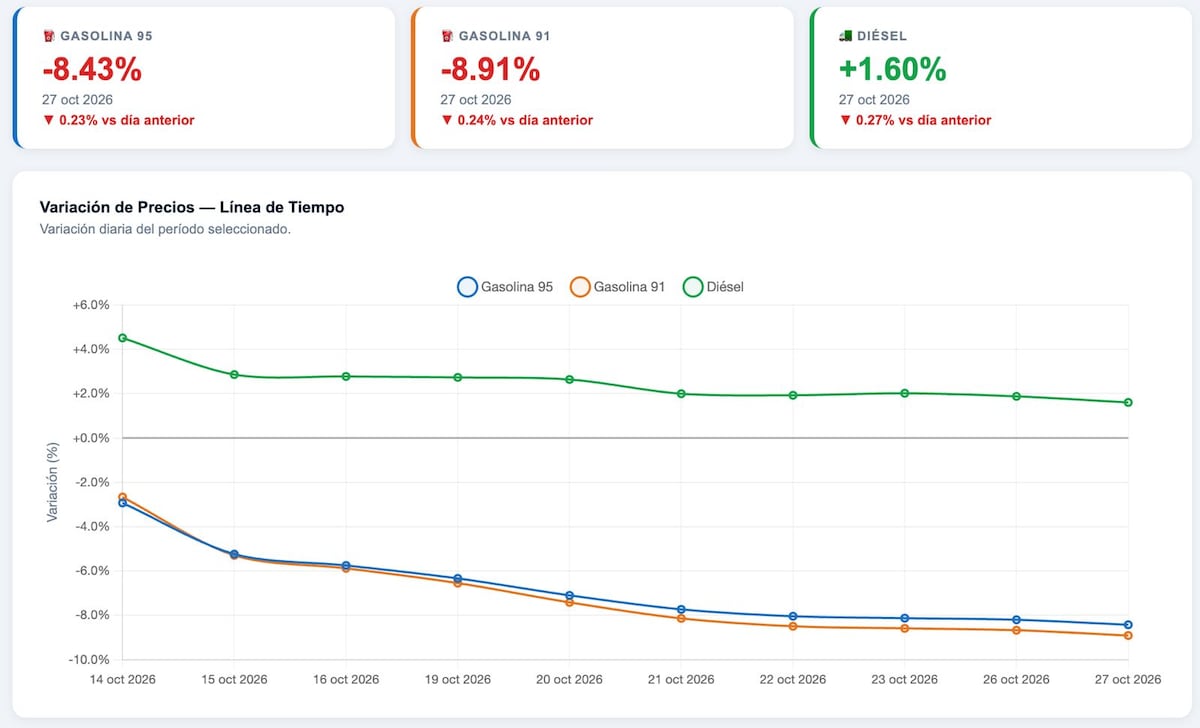Click Gasolina 91 data point at 27 oct 2026
The image size is (1200, 728).
(x=1128, y=635)
